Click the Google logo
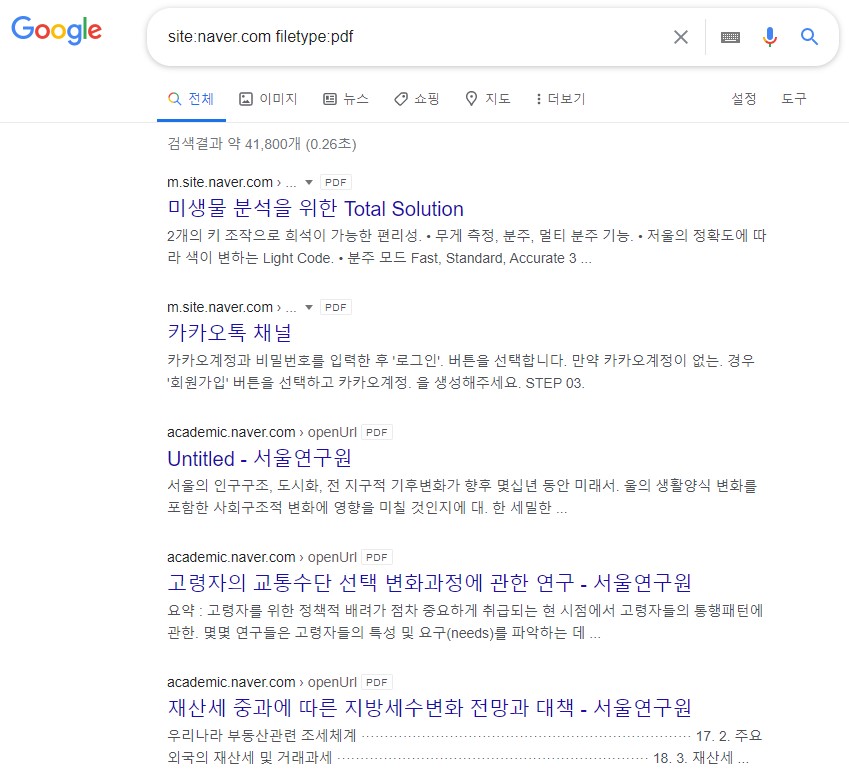This screenshot has height=783, width=849. (x=56, y=30)
